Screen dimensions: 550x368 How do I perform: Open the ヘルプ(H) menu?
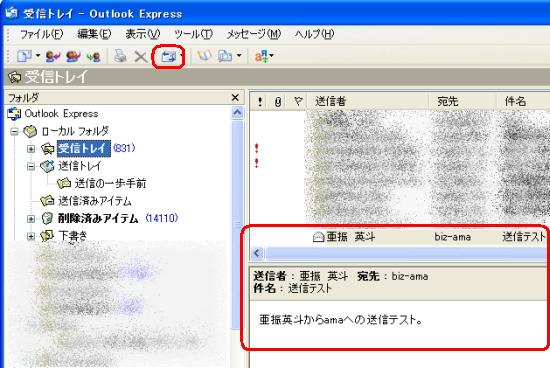point(314,34)
